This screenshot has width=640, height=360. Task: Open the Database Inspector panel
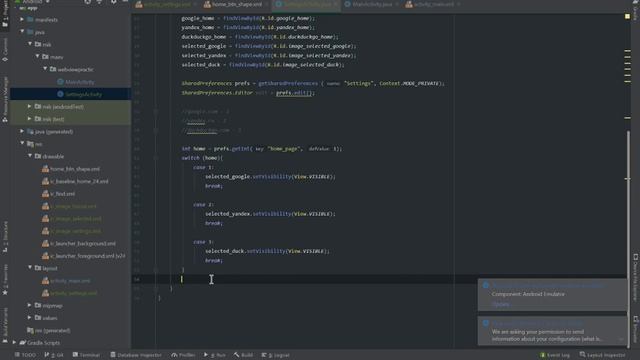[136, 355]
